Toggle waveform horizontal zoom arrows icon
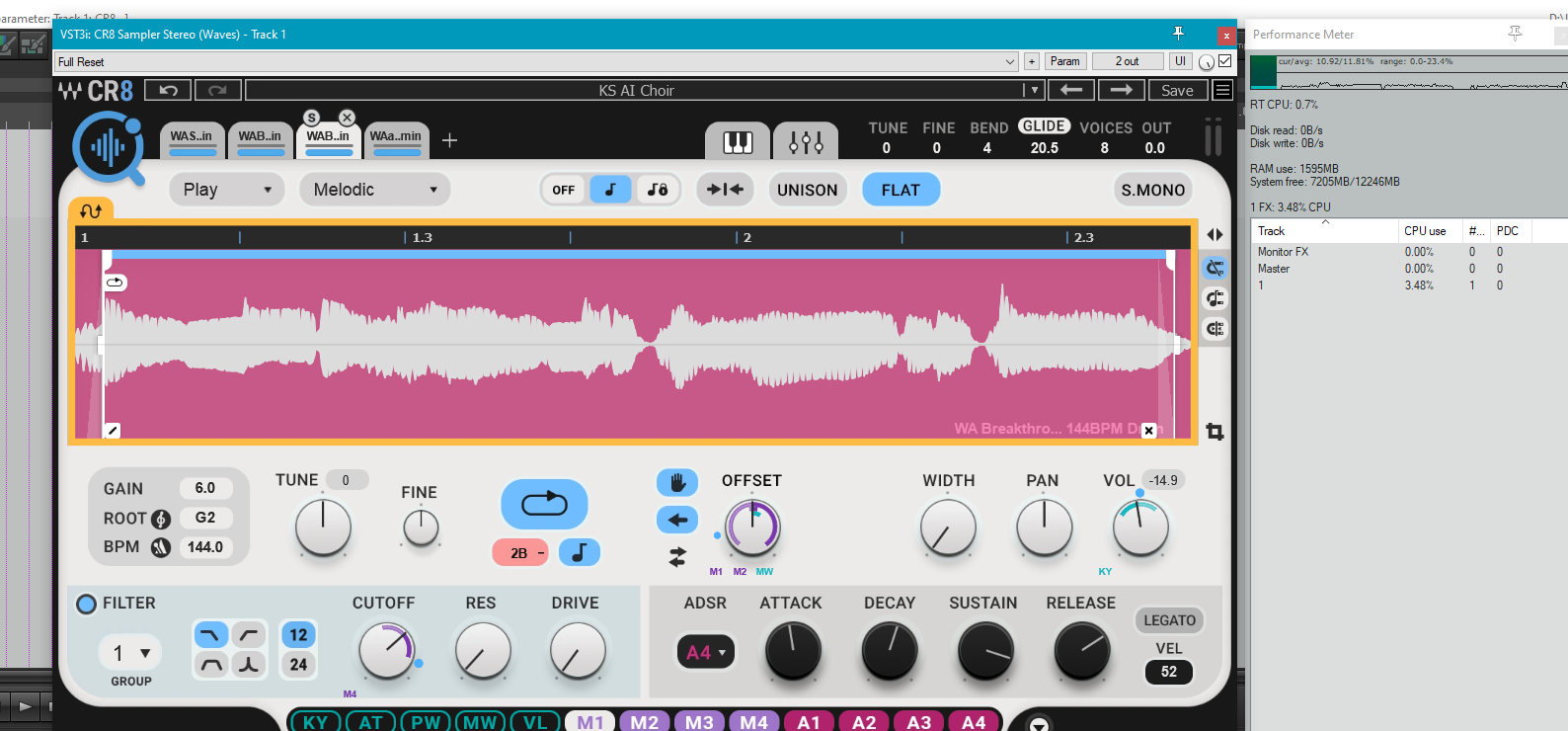Screen dimensions: 1568x731 coord(1215,235)
